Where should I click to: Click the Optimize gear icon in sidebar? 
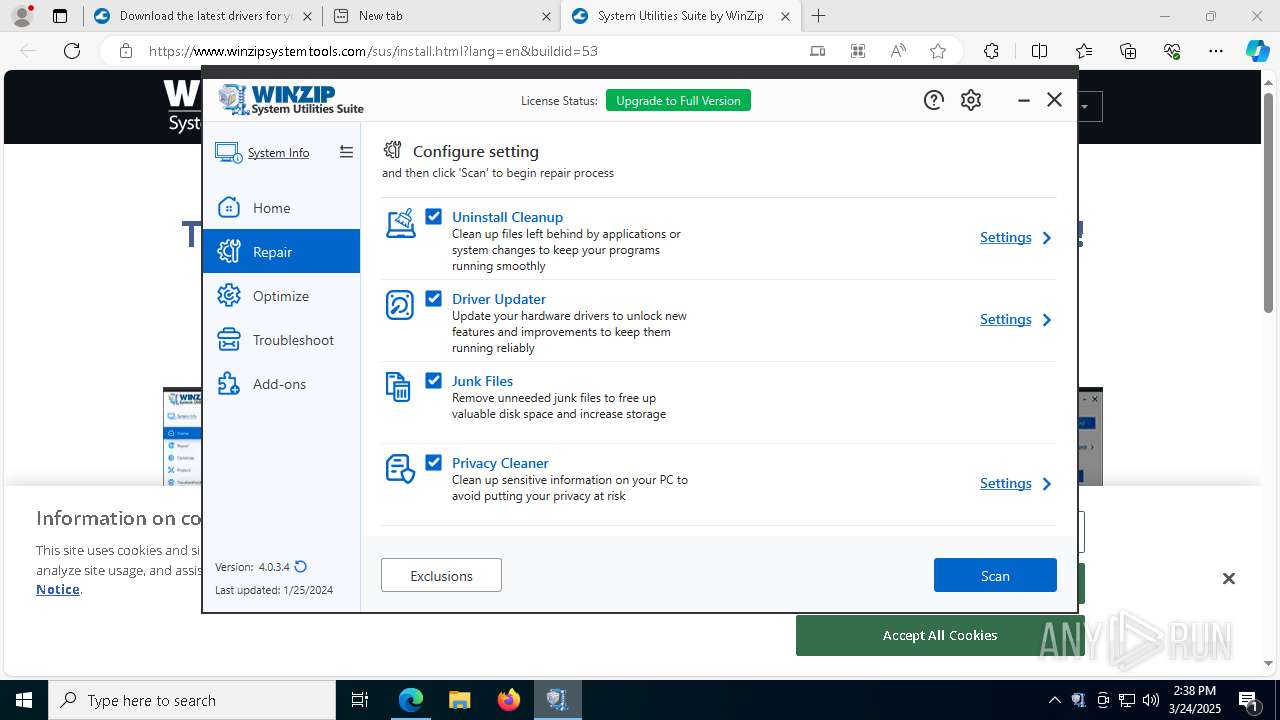point(229,295)
